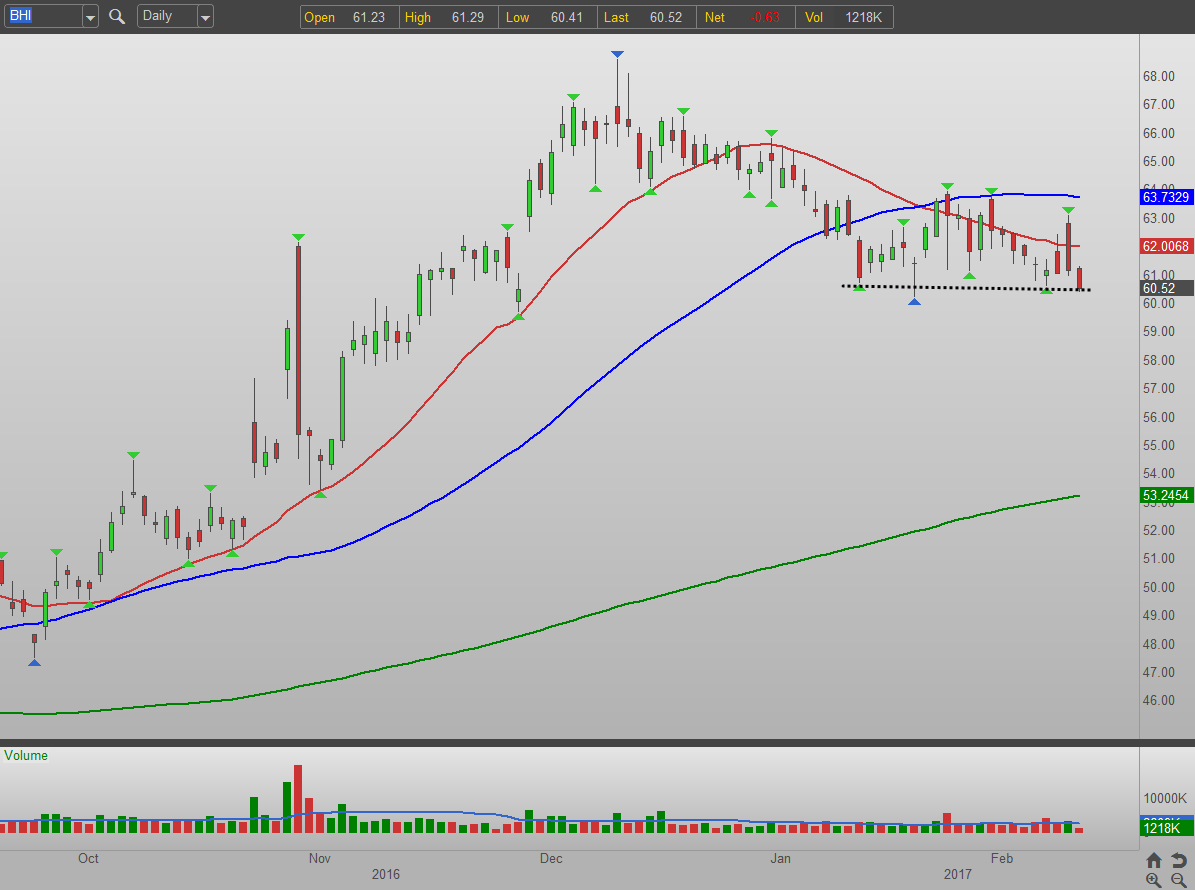
Task: Zoom out with the minus magnifier
Action: tap(1178, 880)
